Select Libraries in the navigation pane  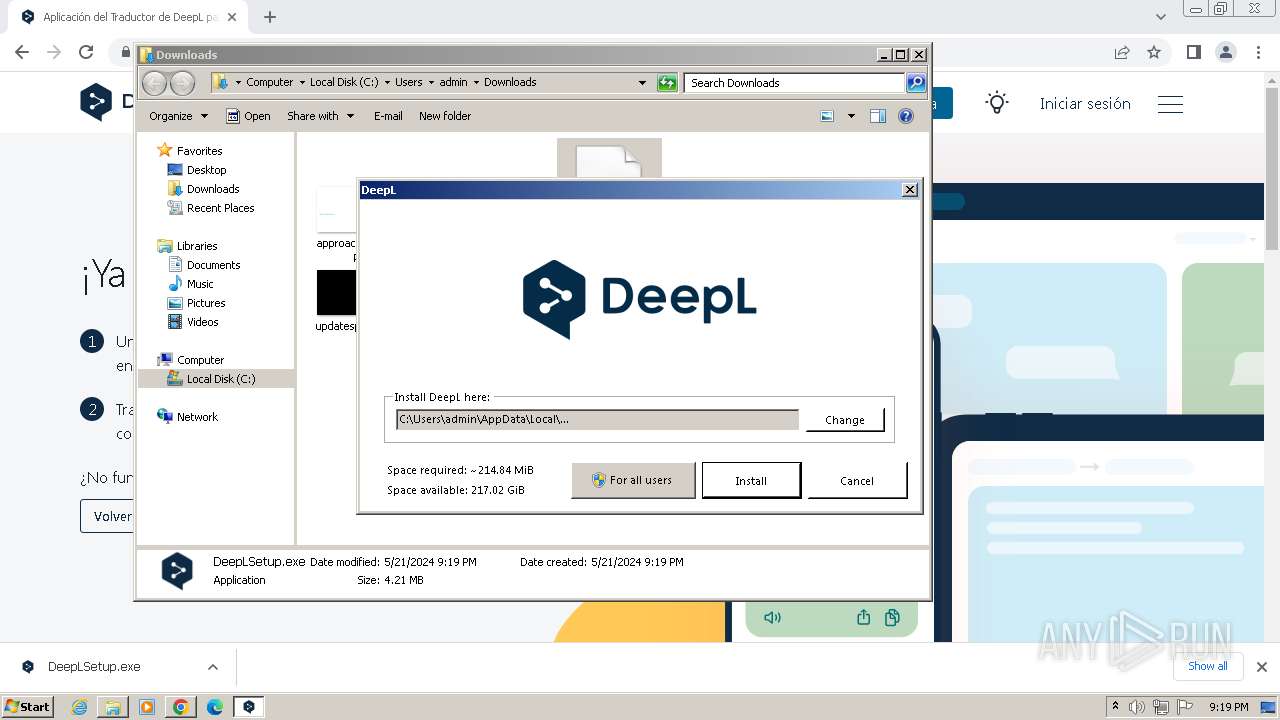pos(197,246)
